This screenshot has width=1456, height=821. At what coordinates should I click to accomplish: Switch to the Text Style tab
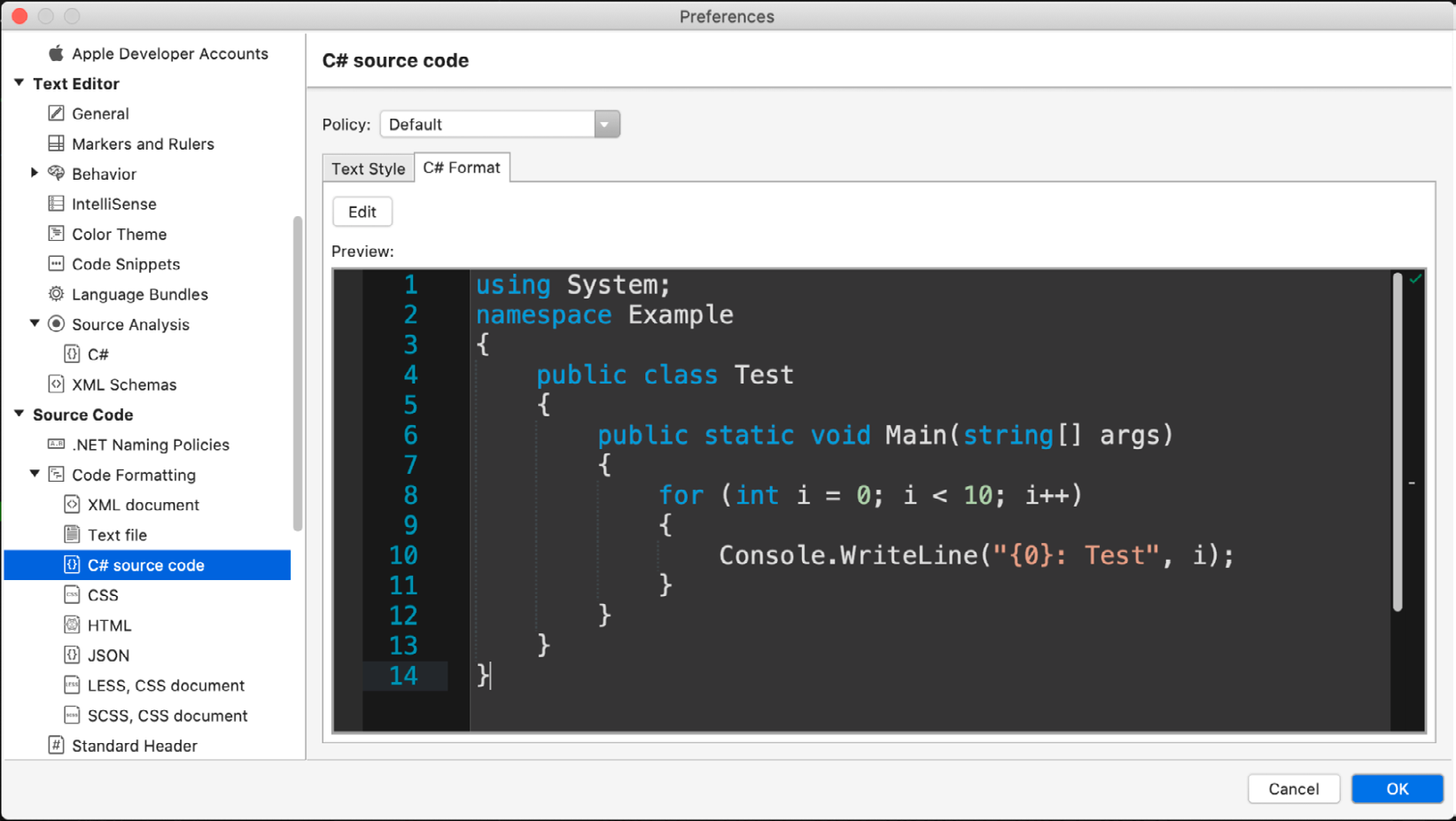pyautogui.click(x=369, y=168)
